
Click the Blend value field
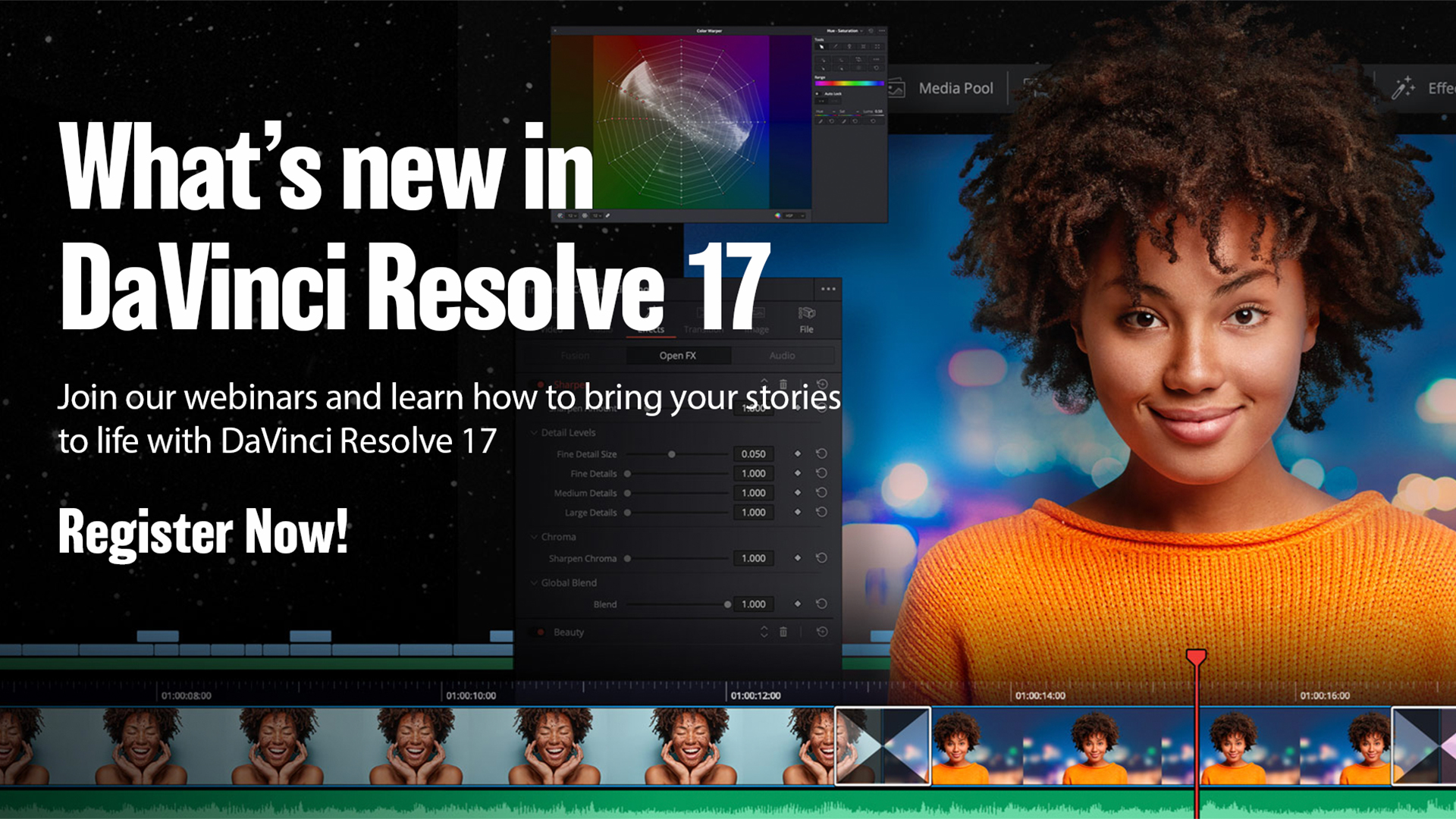click(753, 604)
